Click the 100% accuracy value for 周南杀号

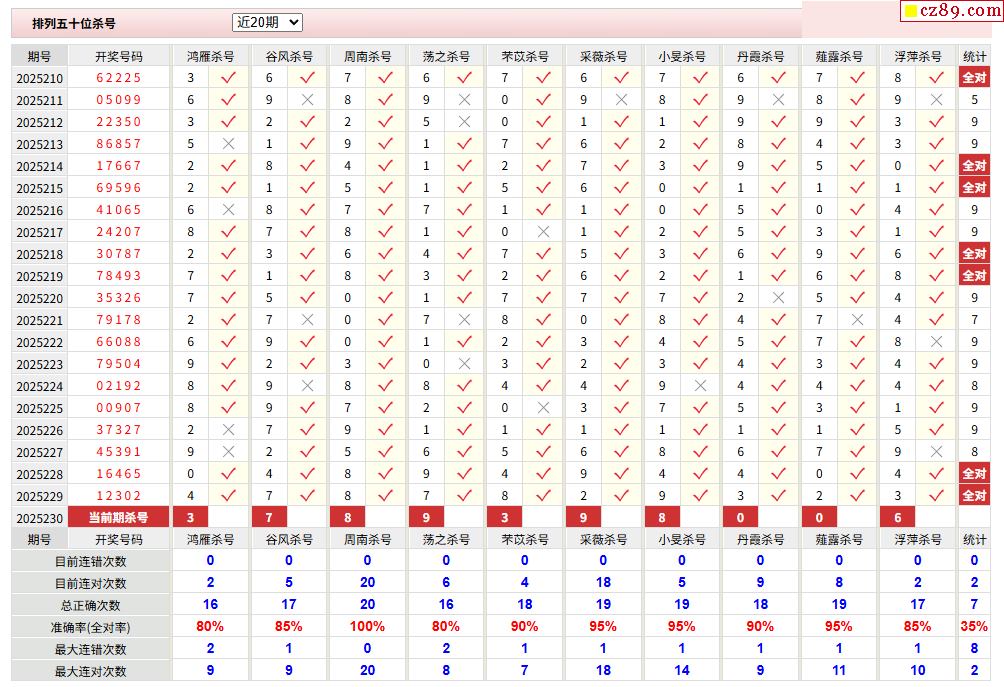click(367, 627)
